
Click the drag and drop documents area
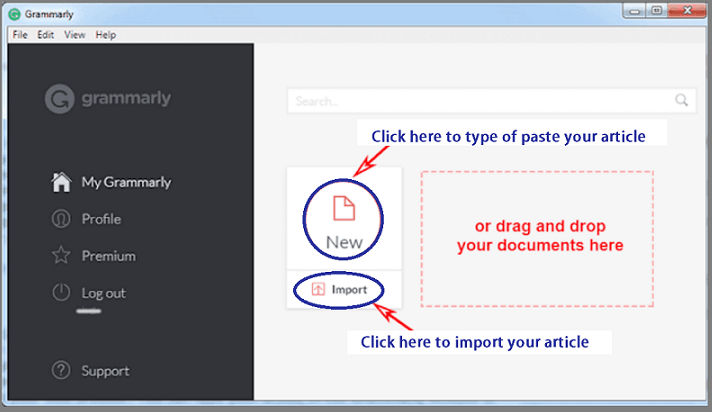pos(537,239)
